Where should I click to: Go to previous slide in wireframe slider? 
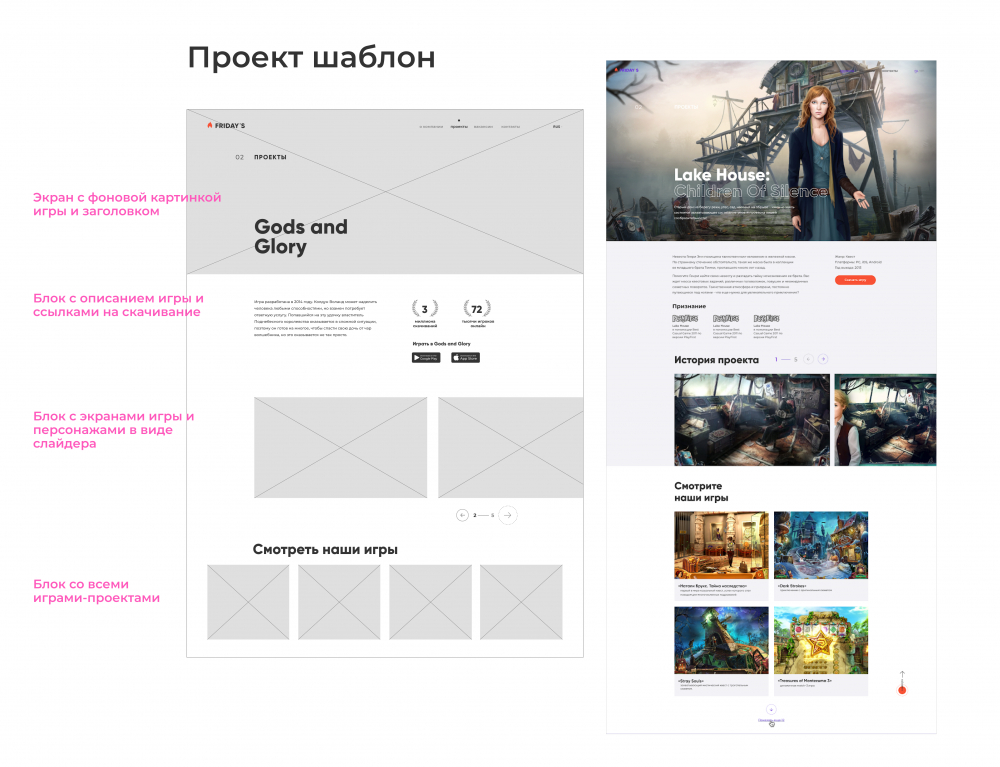click(x=462, y=515)
